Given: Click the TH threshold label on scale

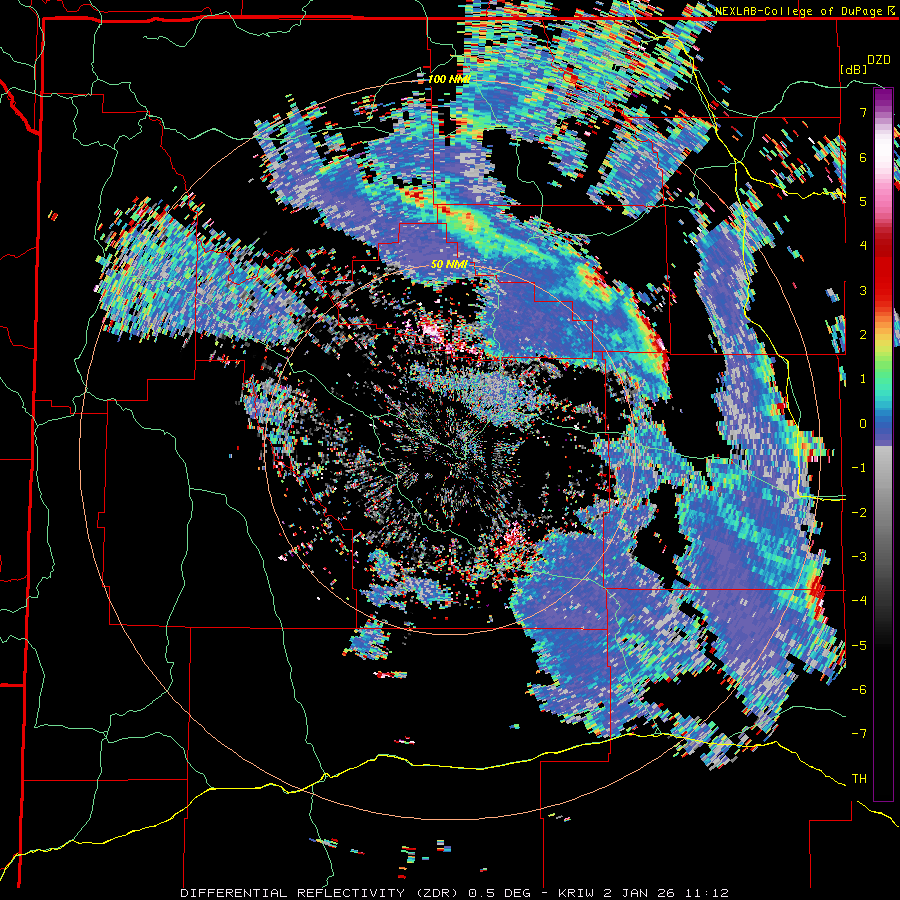Looking at the screenshot, I should click(x=859, y=779).
